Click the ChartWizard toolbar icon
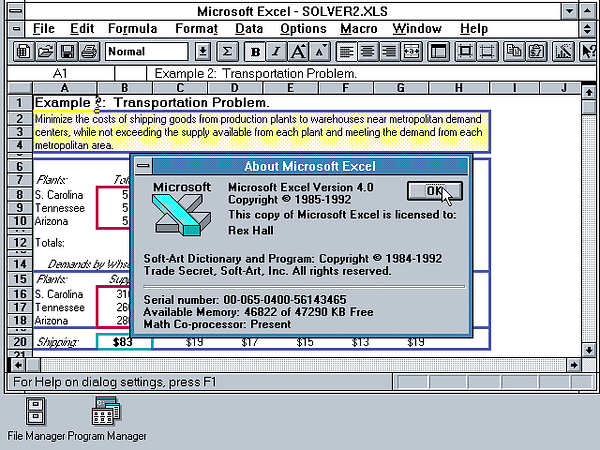 pyautogui.click(x=563, y=51)
